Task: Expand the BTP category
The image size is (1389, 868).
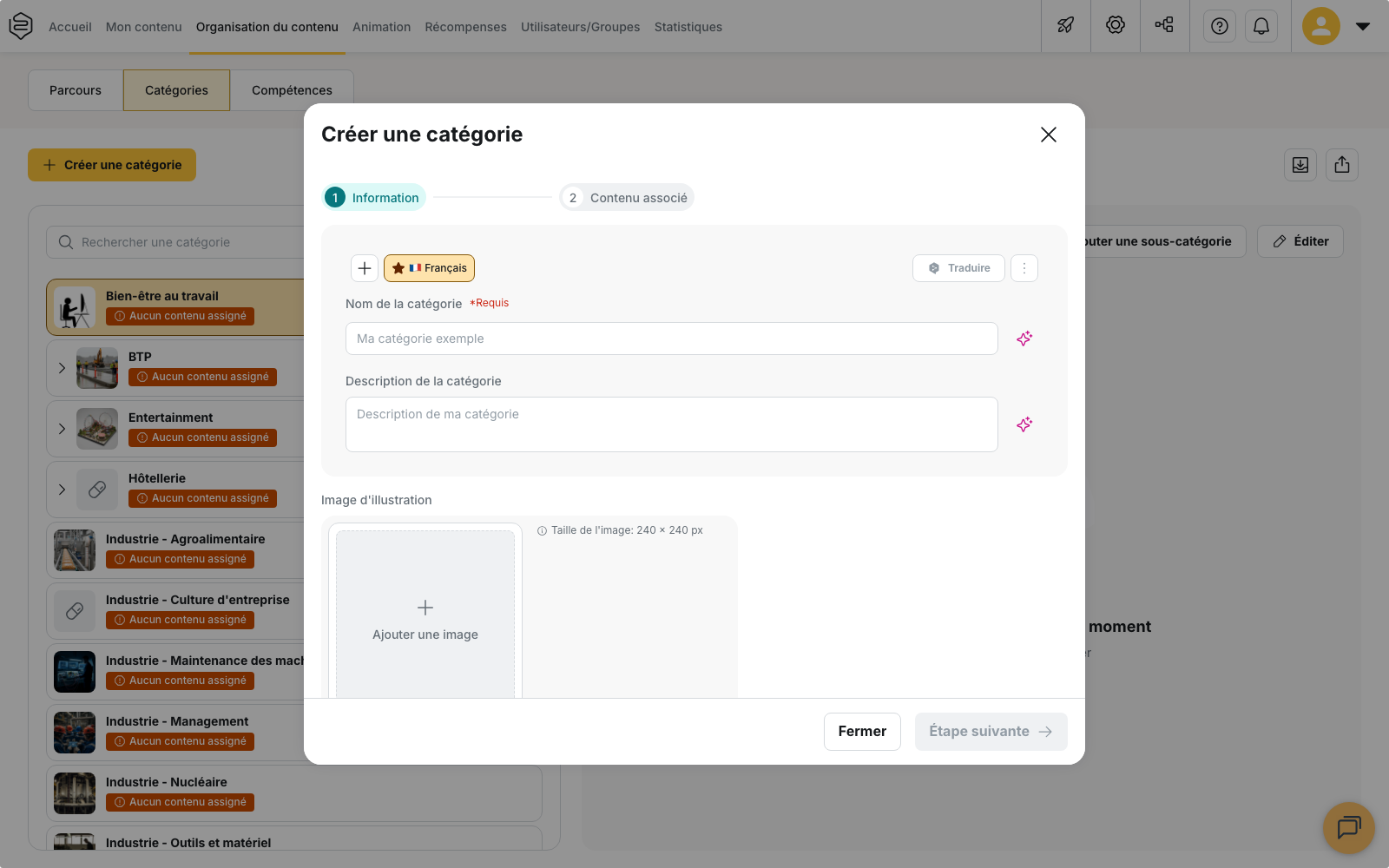Action: (62, 368)
